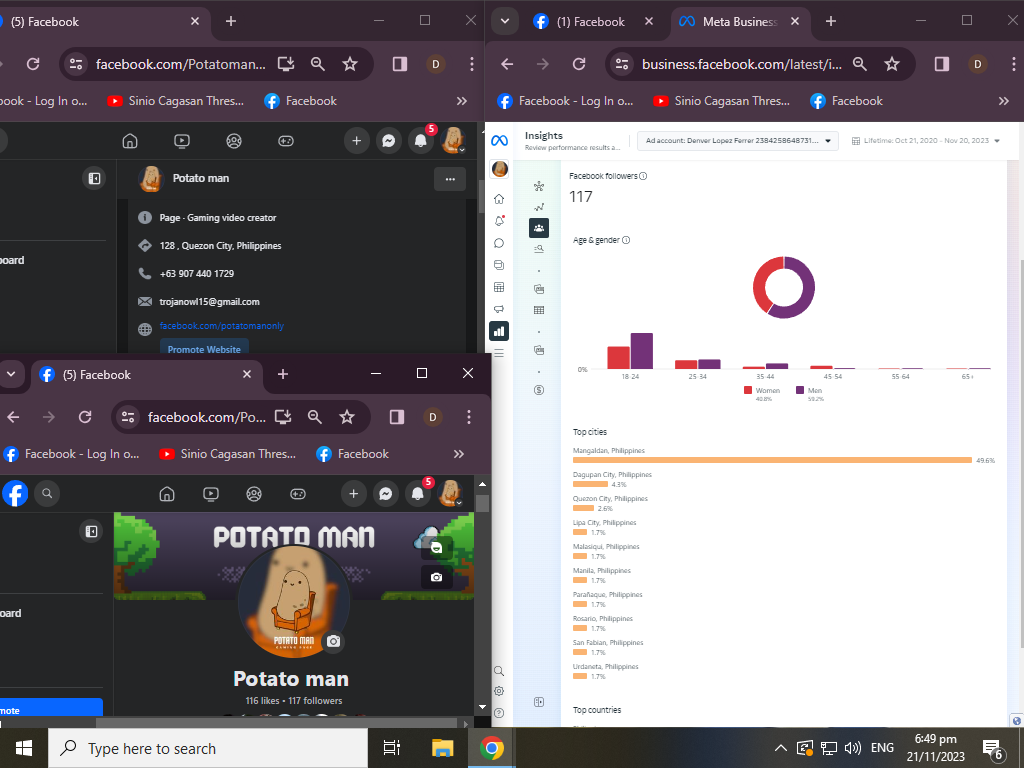Open Messenger in the upper-left Facebook window

coord(389,141)
